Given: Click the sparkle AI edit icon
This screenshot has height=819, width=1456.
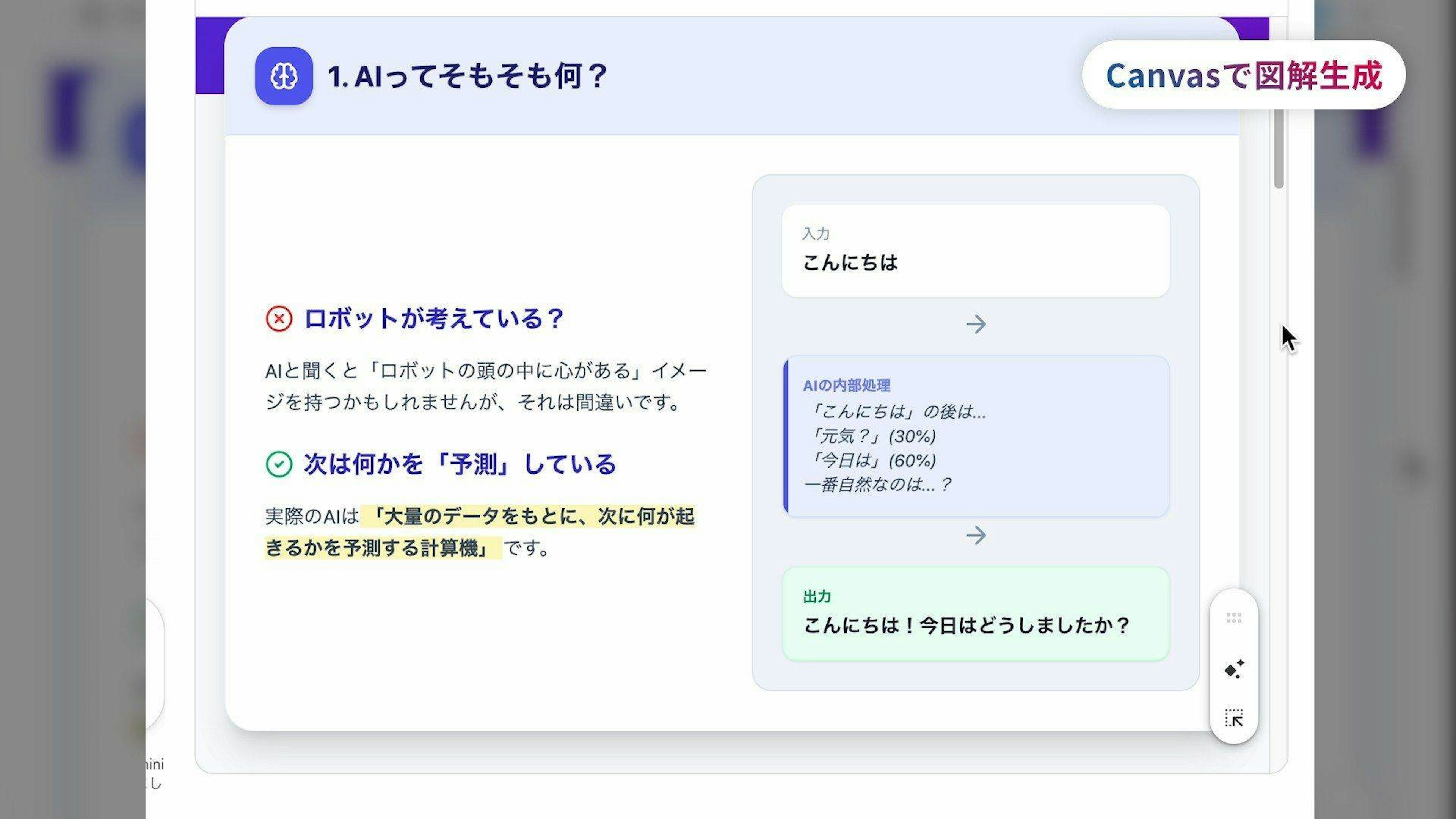Looking at the screenshot, I should [1234, 669].
